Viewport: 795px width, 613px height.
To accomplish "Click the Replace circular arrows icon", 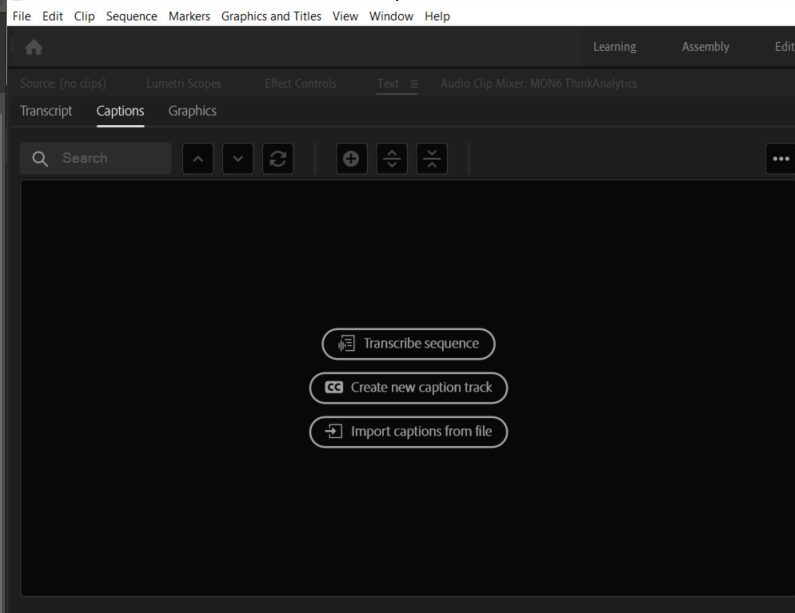I will coord(278,159).
